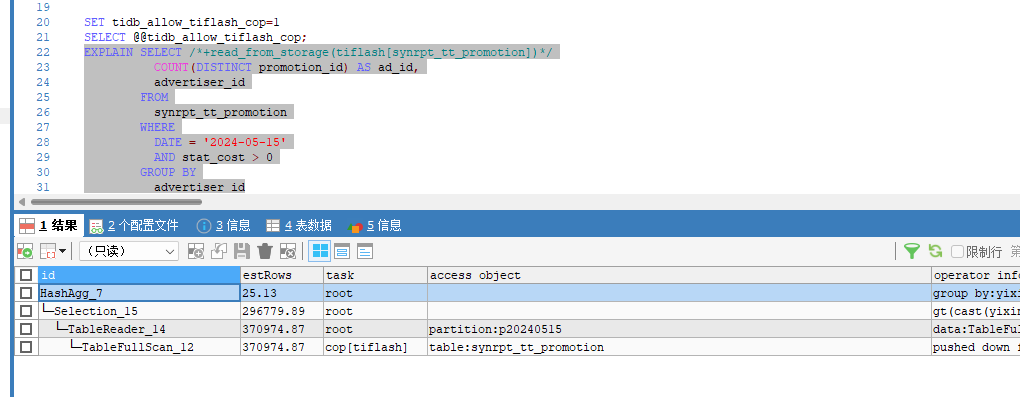Click the cancel changes icon
Image resolution: width=1020 pixels, height=397 pixels.
click(x=288, y=251)
